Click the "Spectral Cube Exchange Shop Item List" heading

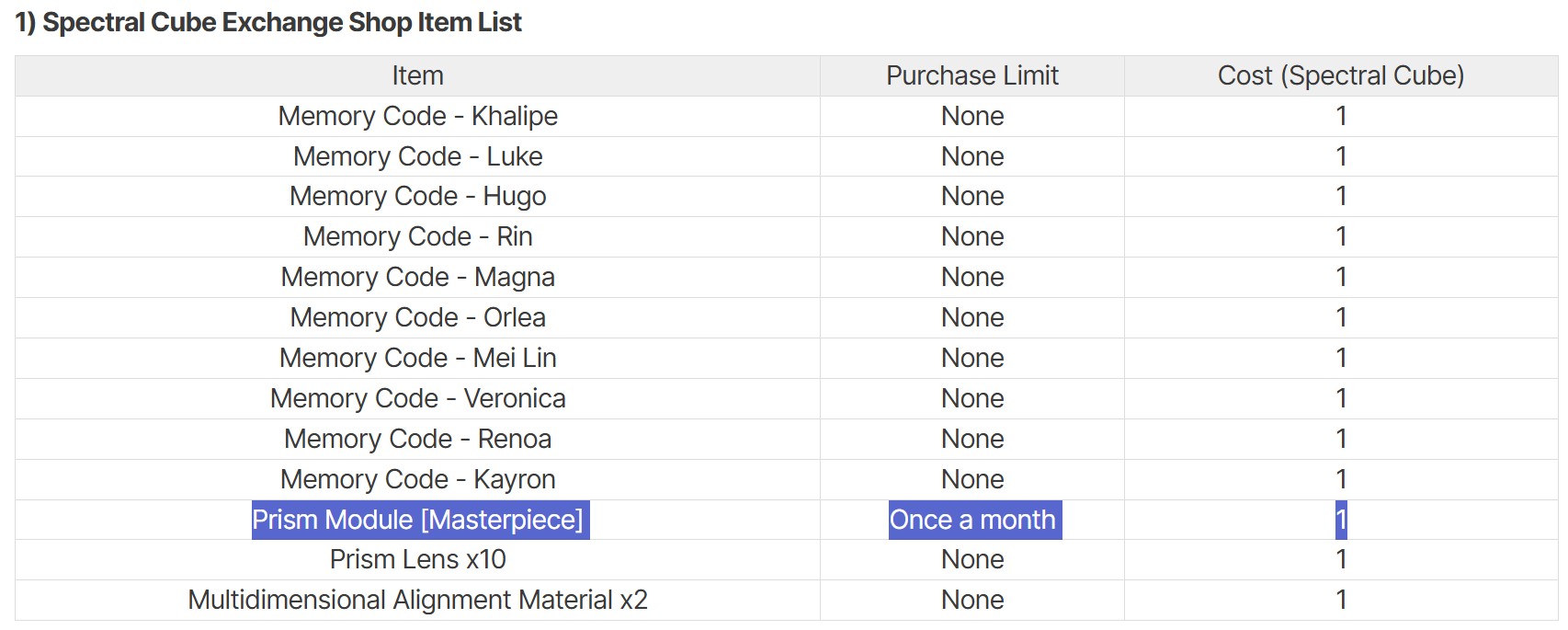click(x=268, y=22)
